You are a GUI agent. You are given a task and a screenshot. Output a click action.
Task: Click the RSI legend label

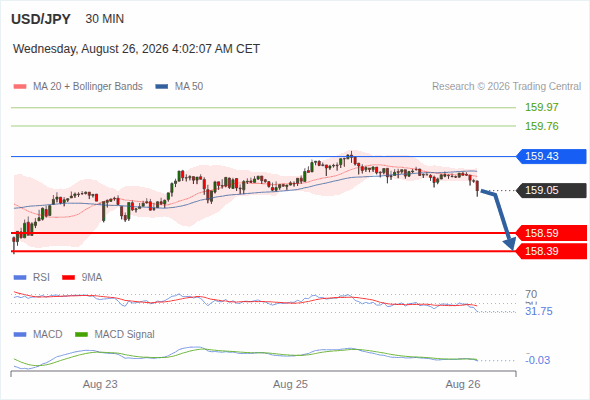[41, 278]
